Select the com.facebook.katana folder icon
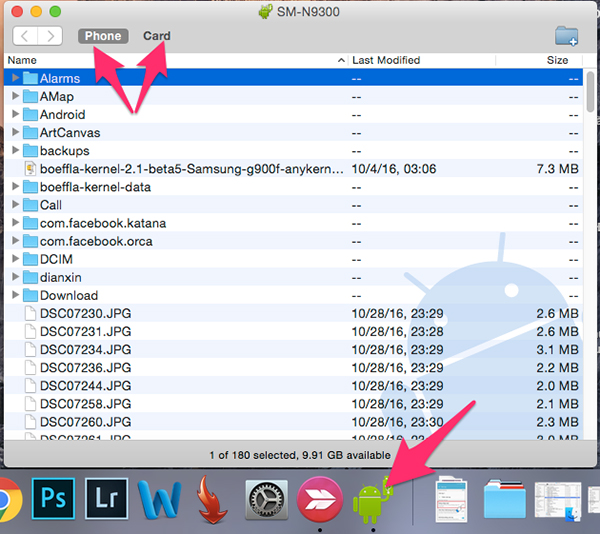This screenshot has width=600, height=534. 30,223
